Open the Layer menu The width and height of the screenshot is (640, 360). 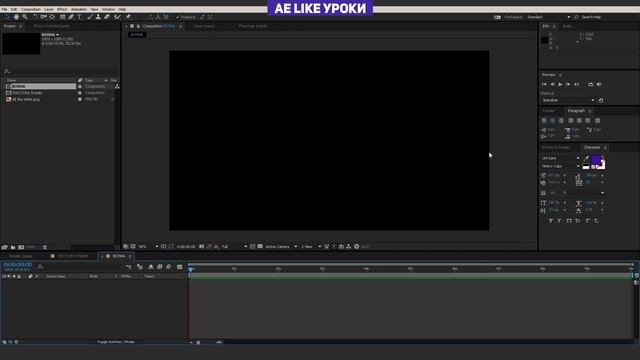coord(49,9)
